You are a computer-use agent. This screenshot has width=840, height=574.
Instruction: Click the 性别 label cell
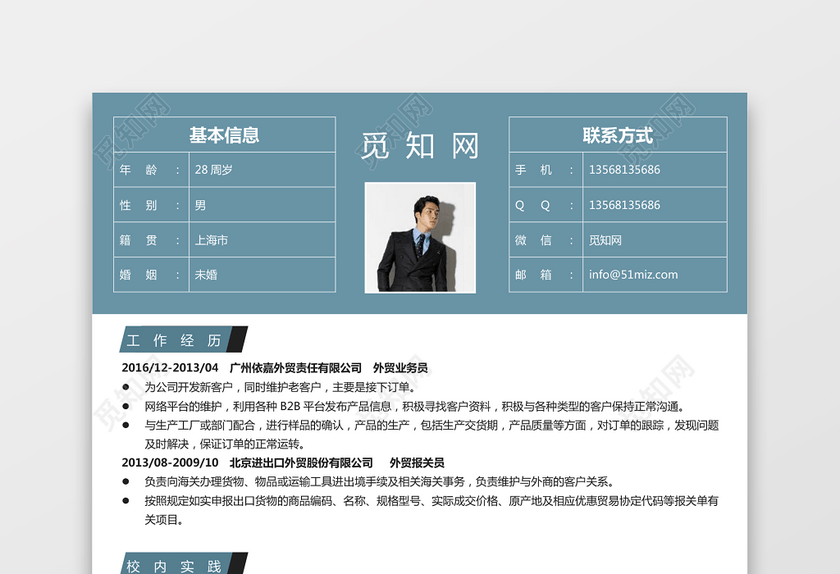click(x=151, y=205)
